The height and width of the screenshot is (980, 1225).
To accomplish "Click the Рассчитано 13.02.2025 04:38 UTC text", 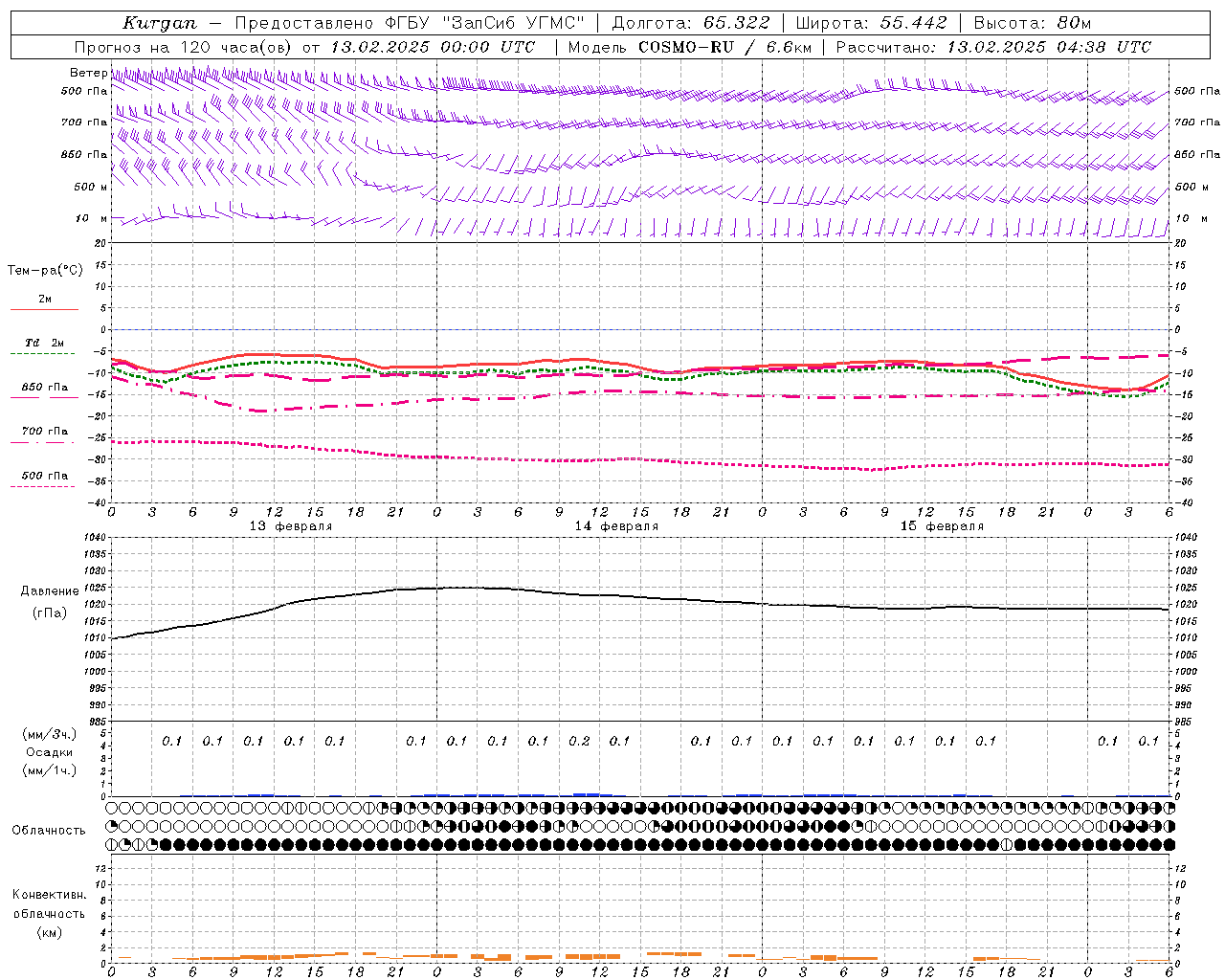I will tap(994, 47).
